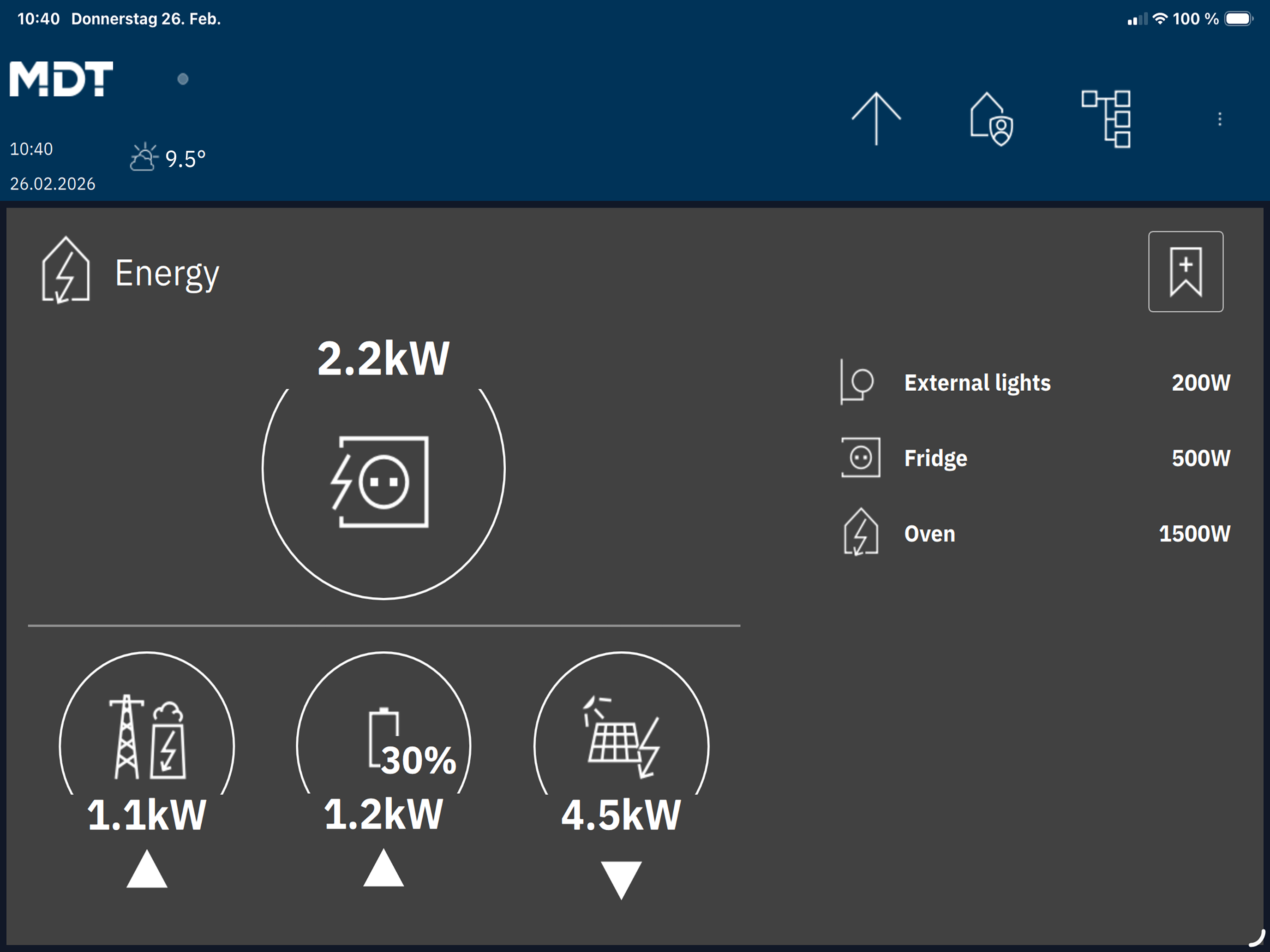Tap the Energy house icon
The image size is (1270, 952).
tap(66, 270)
